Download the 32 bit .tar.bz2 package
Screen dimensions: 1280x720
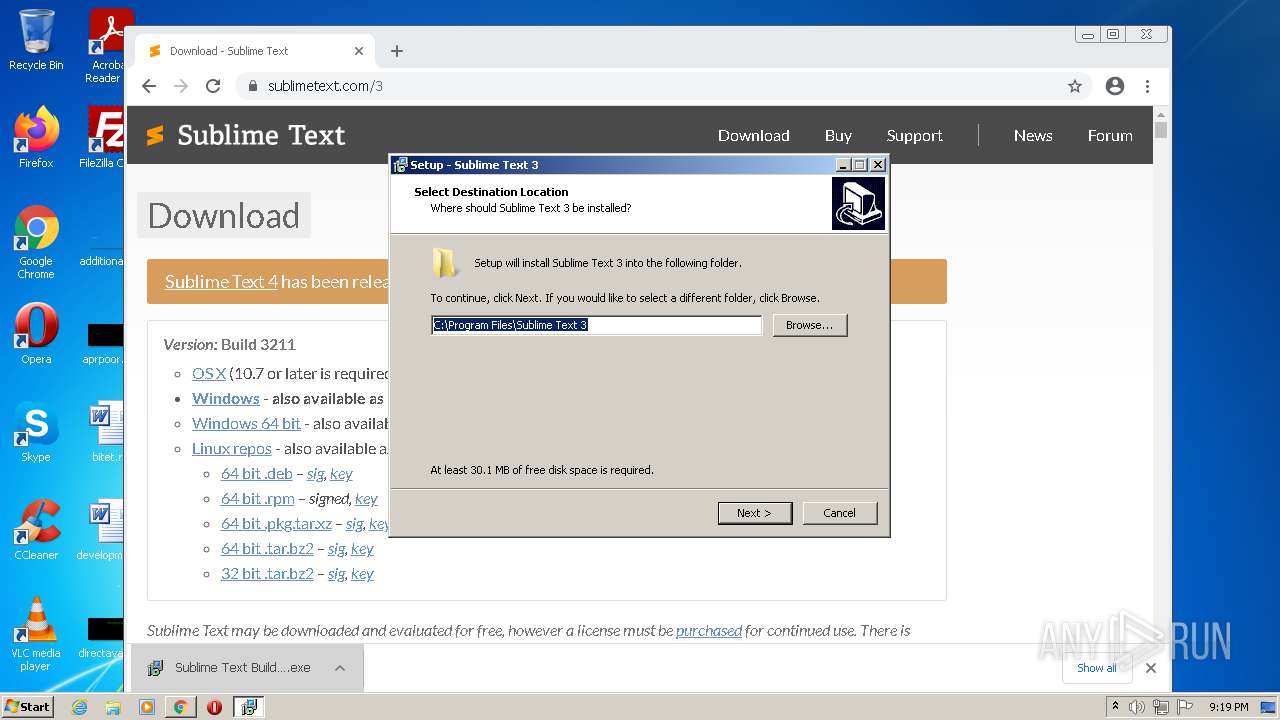point(267,573)
